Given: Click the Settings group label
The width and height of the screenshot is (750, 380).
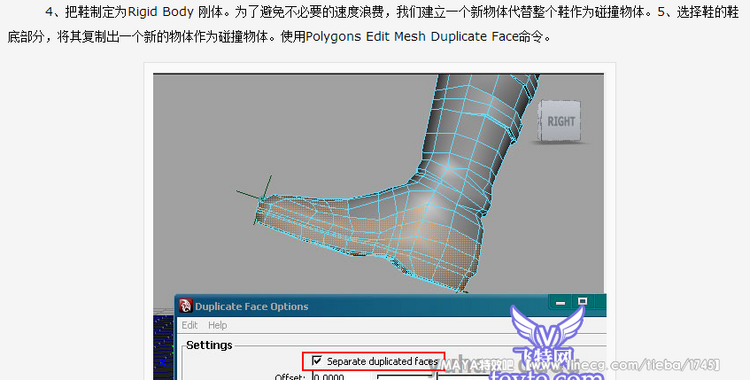Looking at the screenshot, I should click(209, 345).
